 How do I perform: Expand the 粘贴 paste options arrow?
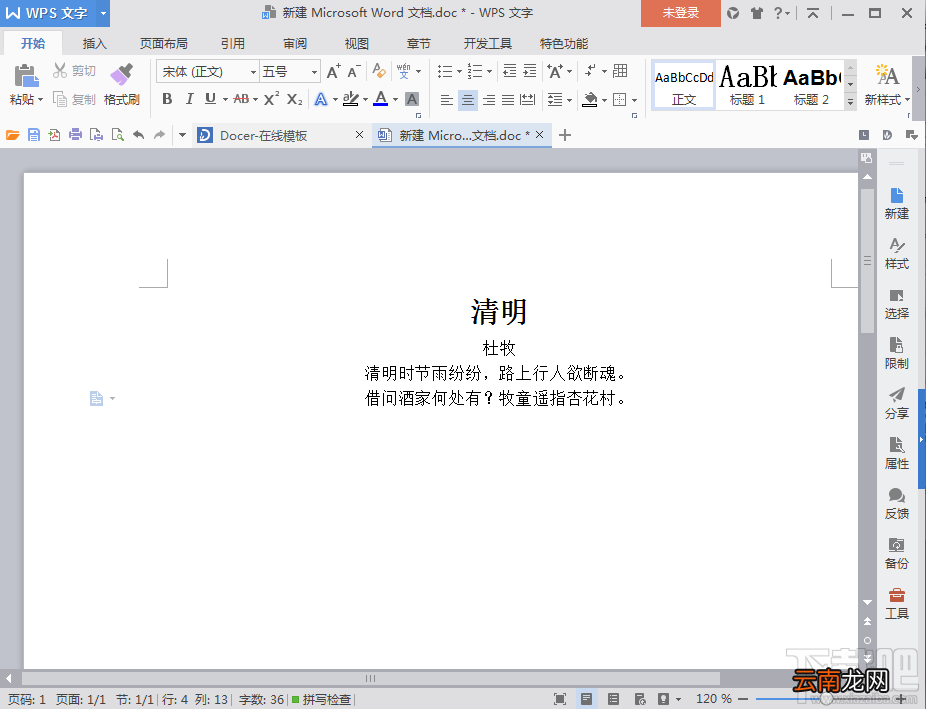pos(41,100)
